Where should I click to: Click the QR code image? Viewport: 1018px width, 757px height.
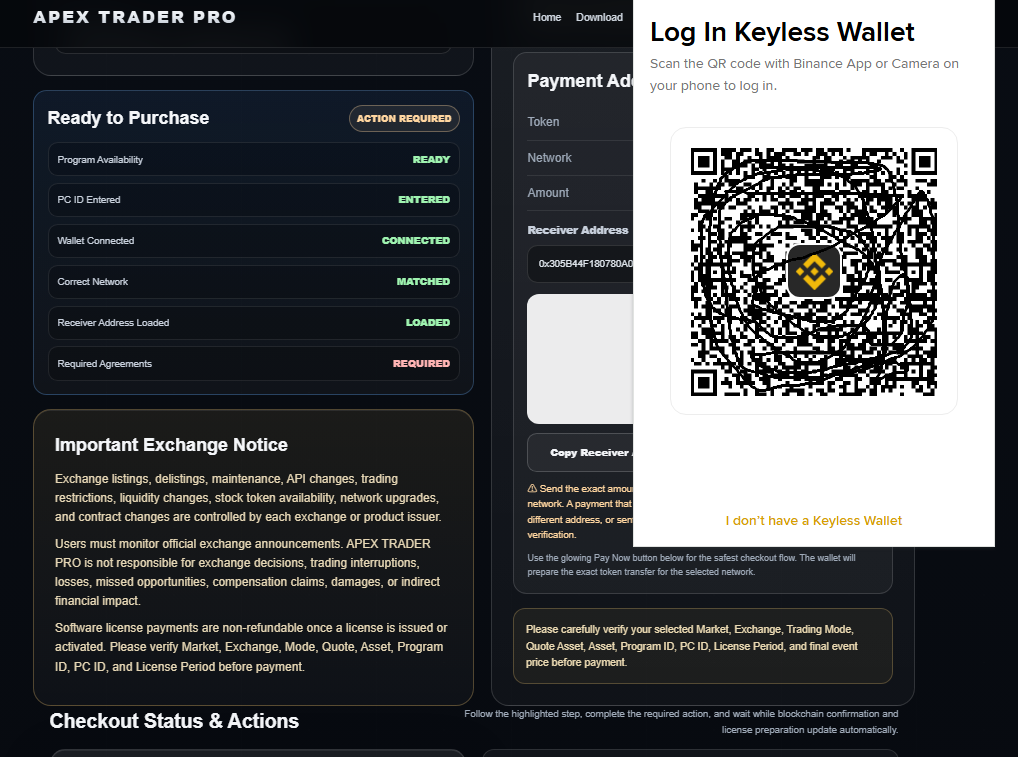point(813,271)
